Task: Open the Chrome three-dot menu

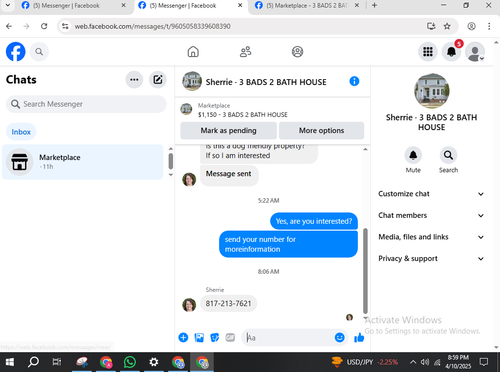Action: tap(489, 26)
